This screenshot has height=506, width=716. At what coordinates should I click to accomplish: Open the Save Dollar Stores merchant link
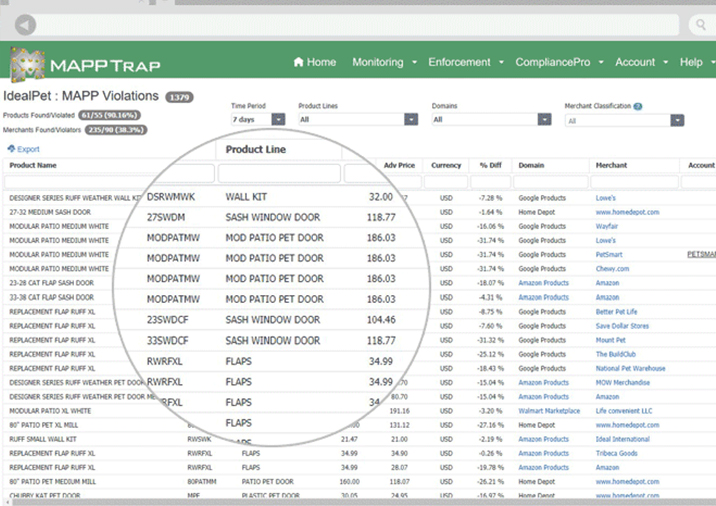(622, 326)
